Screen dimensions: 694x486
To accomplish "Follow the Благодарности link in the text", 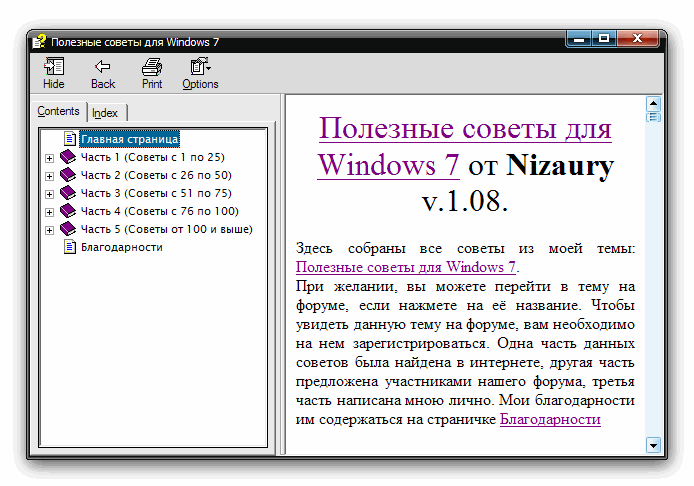I will 550,420.
